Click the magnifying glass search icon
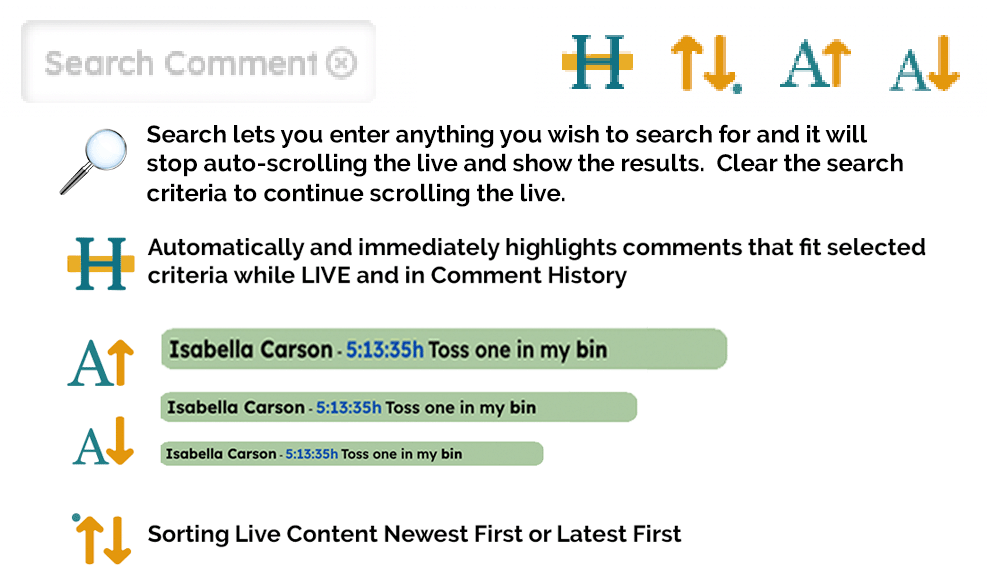This screenshot has height=576, width=987. 93,162
